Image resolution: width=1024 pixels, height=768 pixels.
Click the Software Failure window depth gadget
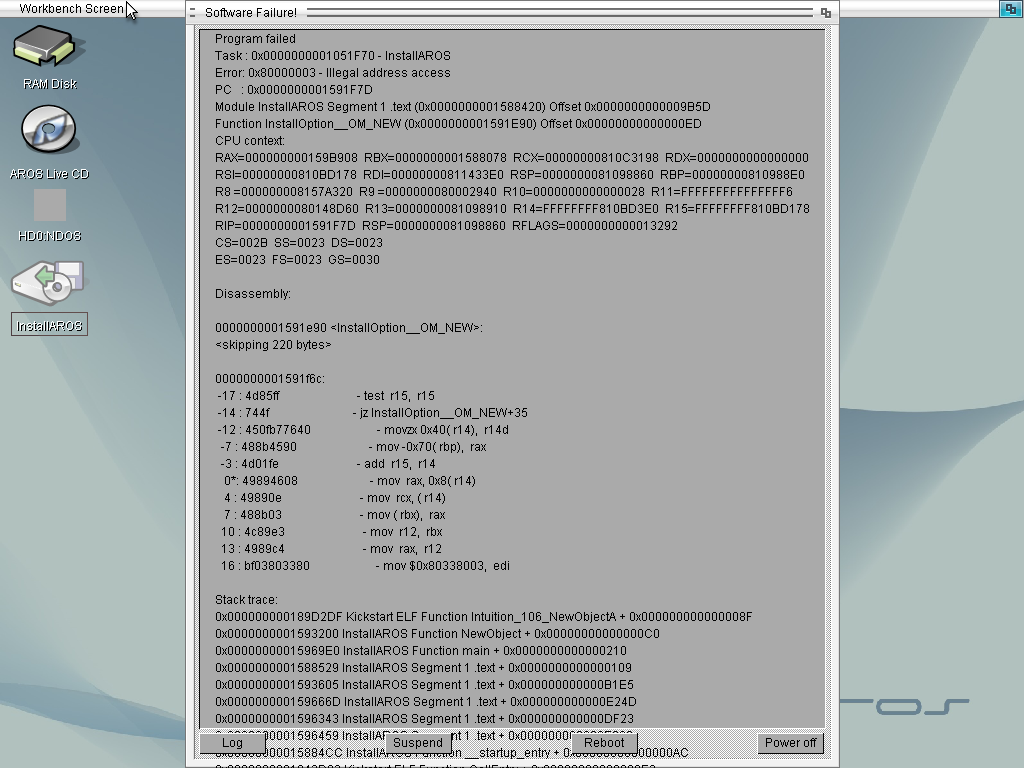tap(826, 12)
